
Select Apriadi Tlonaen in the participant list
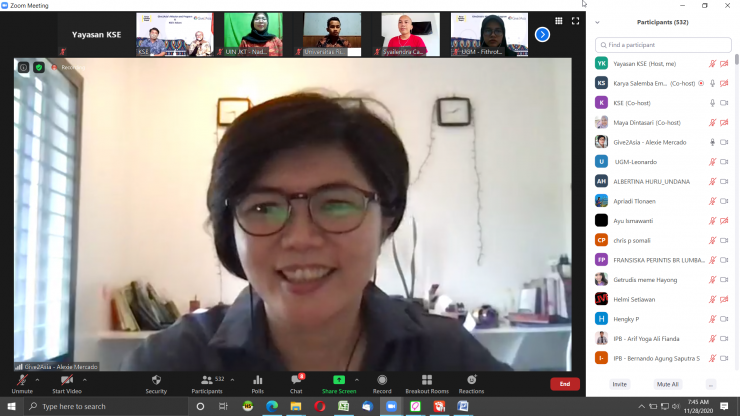coord(662,201)
